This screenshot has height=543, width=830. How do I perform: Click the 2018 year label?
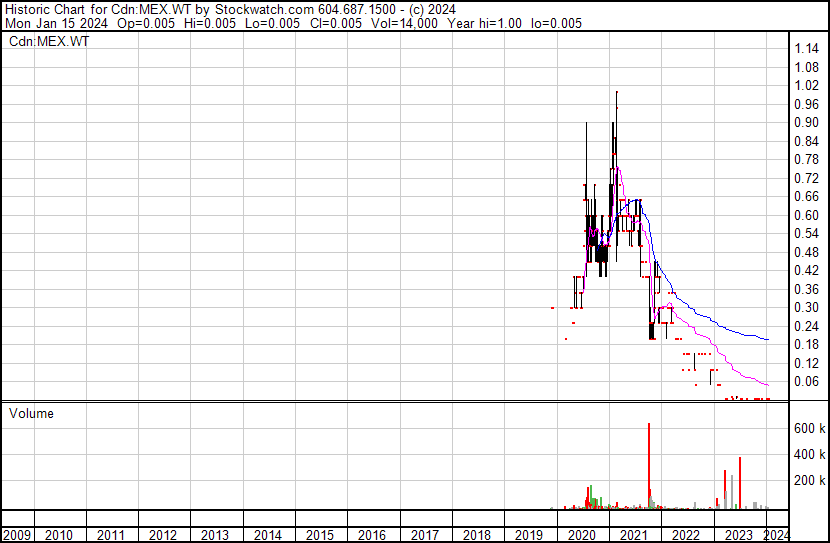pyautogui.click(x=477, y=535)
